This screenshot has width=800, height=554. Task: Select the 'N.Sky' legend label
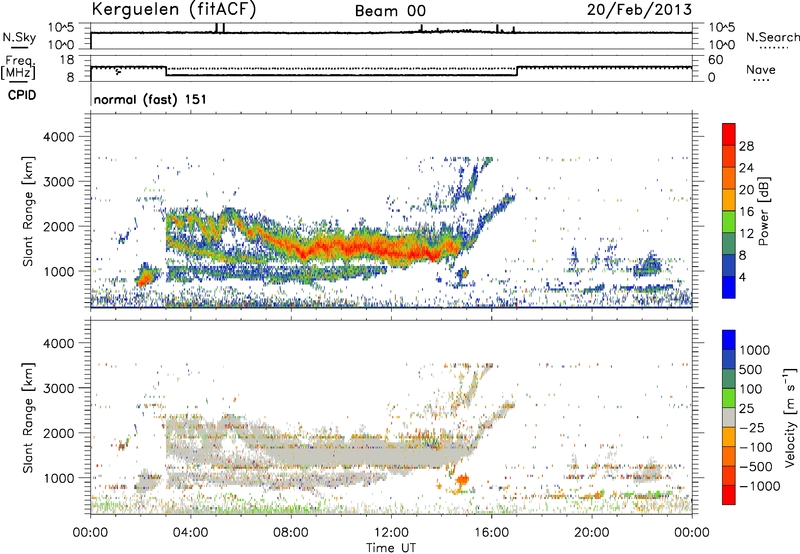coord(19,37)
